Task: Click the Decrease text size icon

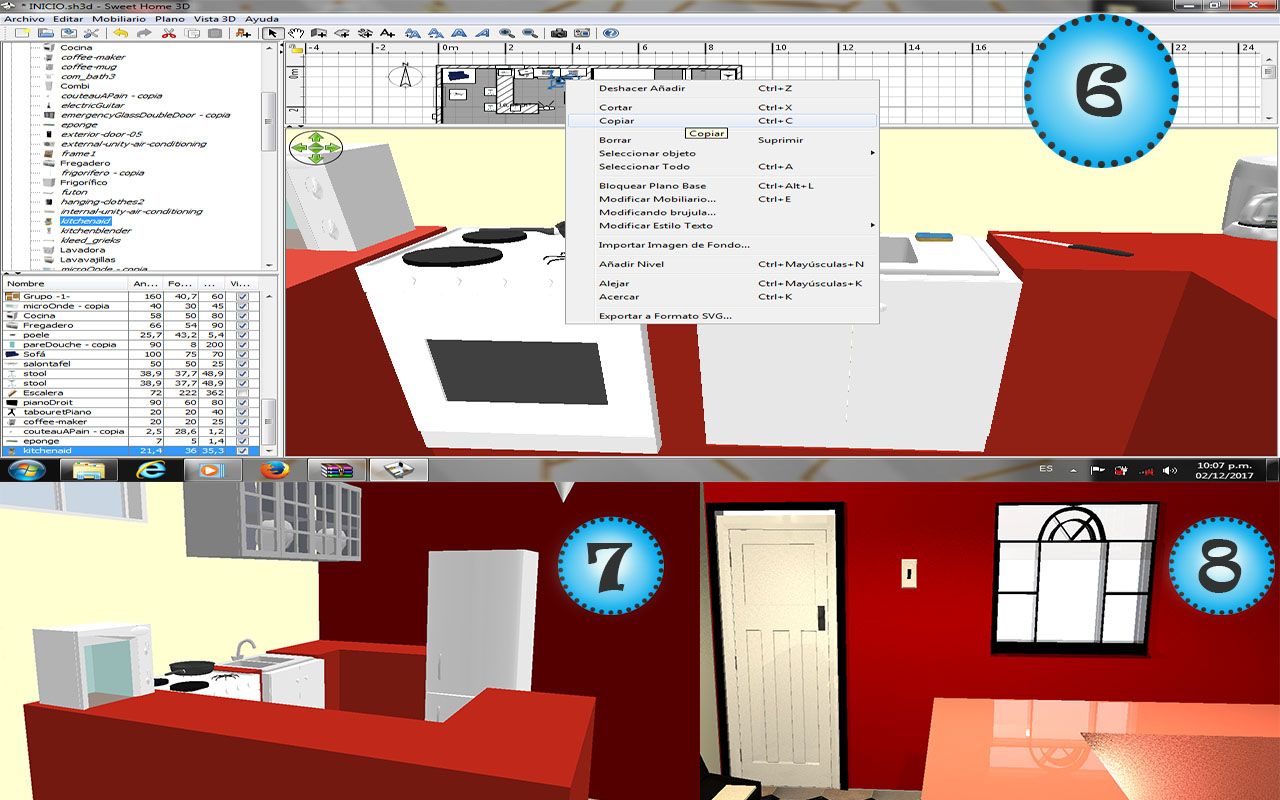Action: pos(436,33)
